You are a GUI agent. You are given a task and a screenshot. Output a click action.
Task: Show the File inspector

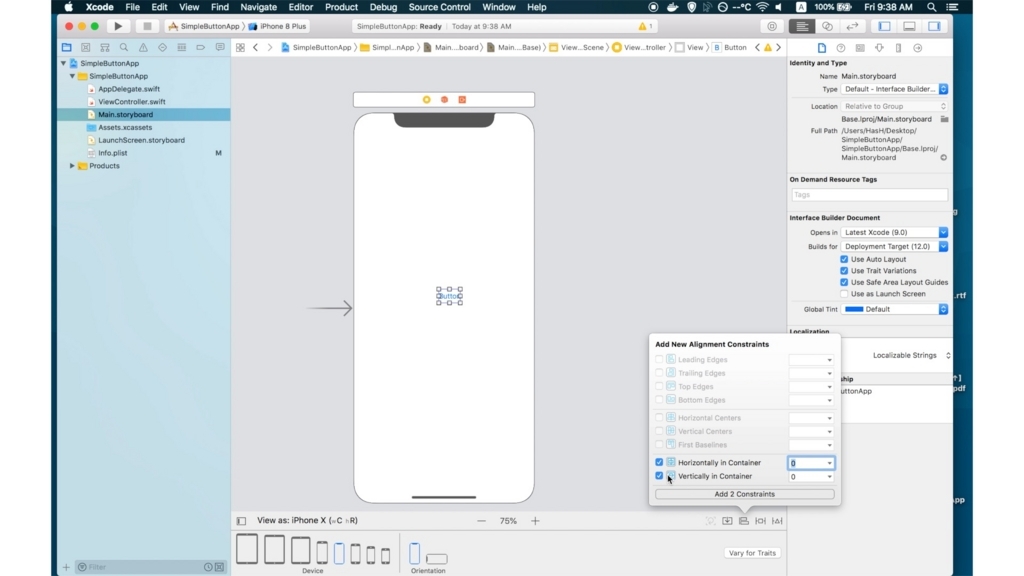(822, 48)
